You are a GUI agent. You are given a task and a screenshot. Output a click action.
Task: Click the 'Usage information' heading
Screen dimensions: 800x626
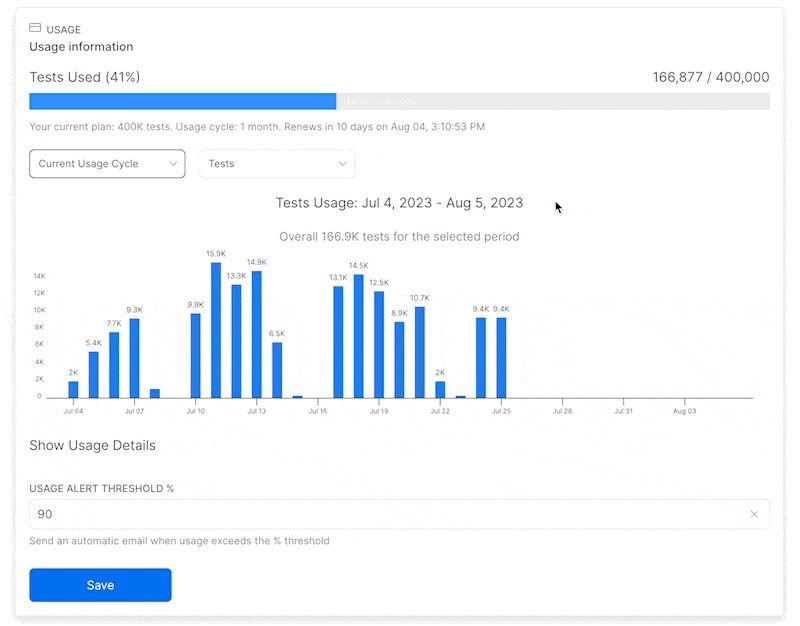(81, 47)
